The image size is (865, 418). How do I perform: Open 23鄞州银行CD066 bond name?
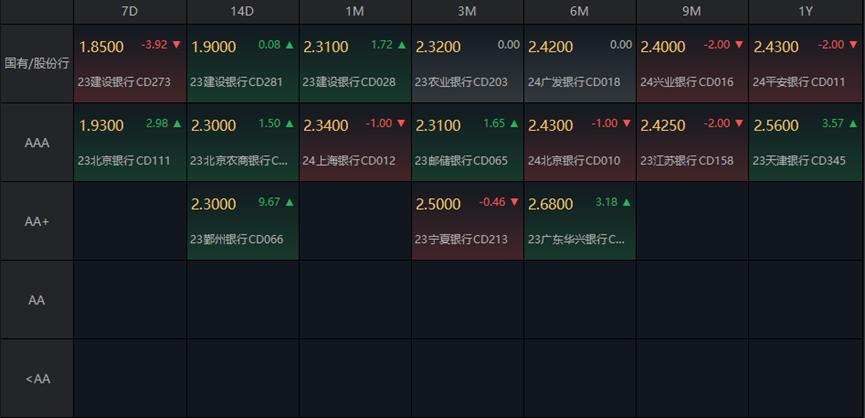[237, 240]
